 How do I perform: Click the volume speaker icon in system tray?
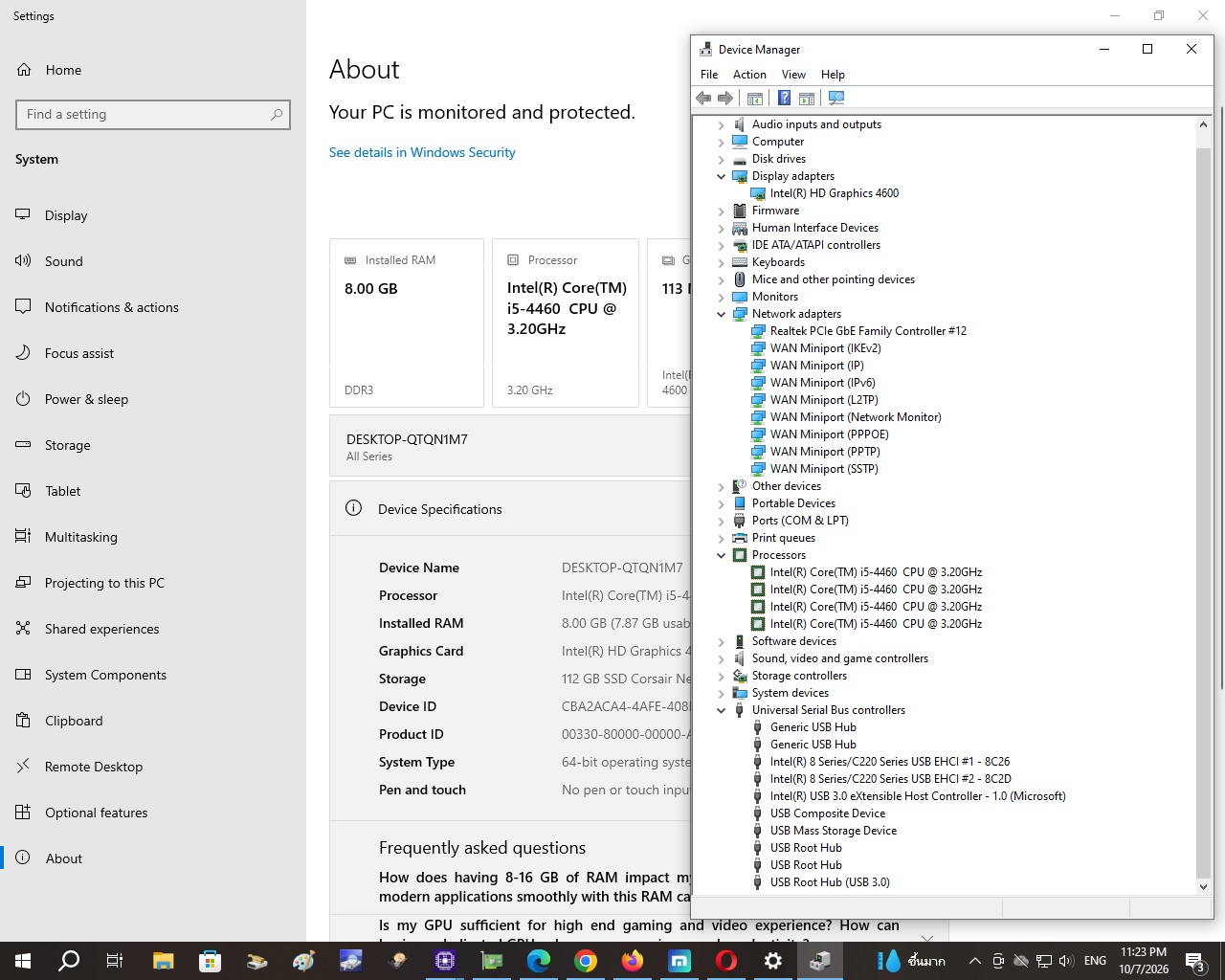click(x=1067, y=961)
